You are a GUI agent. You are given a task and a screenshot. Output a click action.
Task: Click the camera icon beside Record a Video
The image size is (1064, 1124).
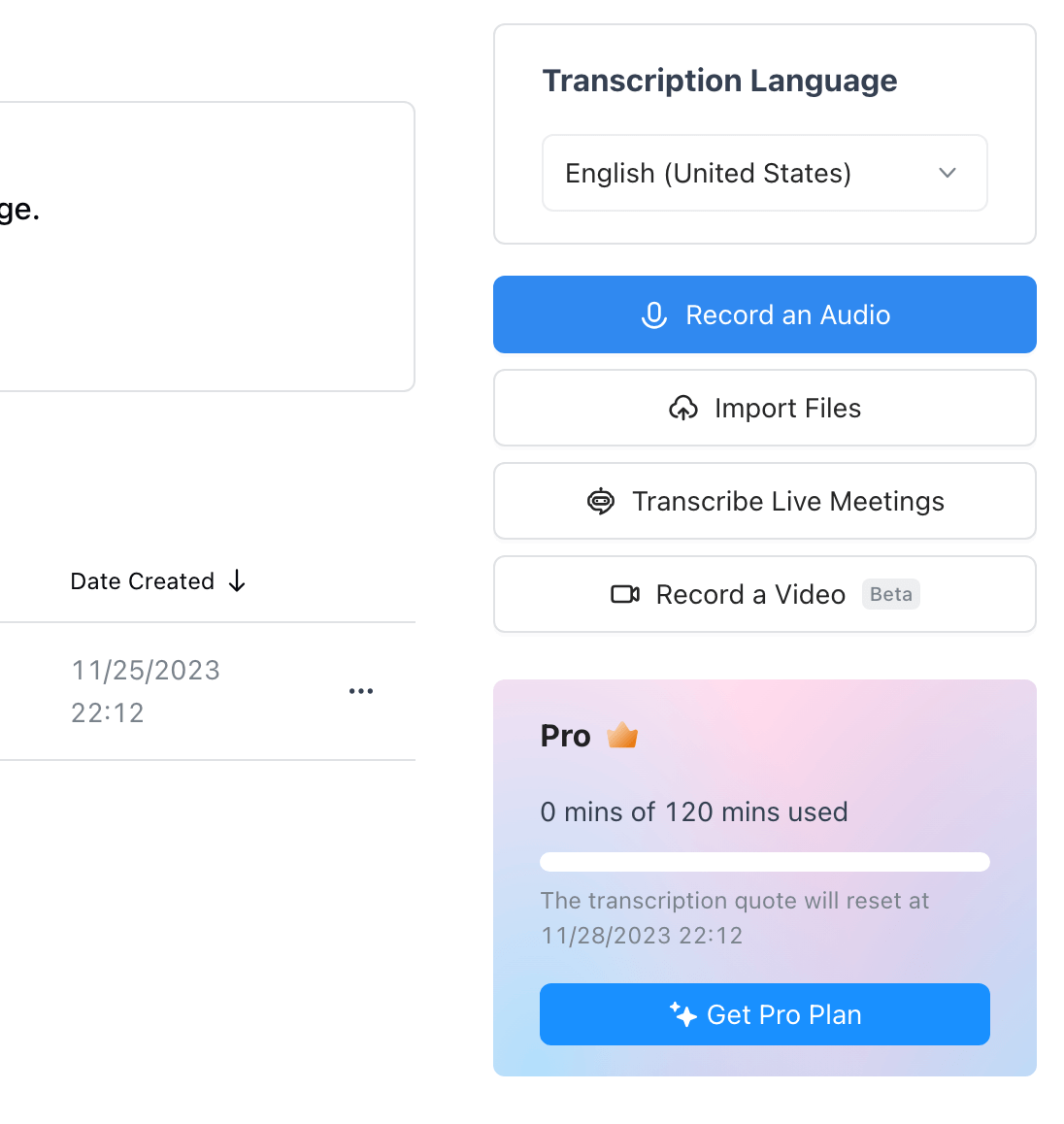coord(625,594)
